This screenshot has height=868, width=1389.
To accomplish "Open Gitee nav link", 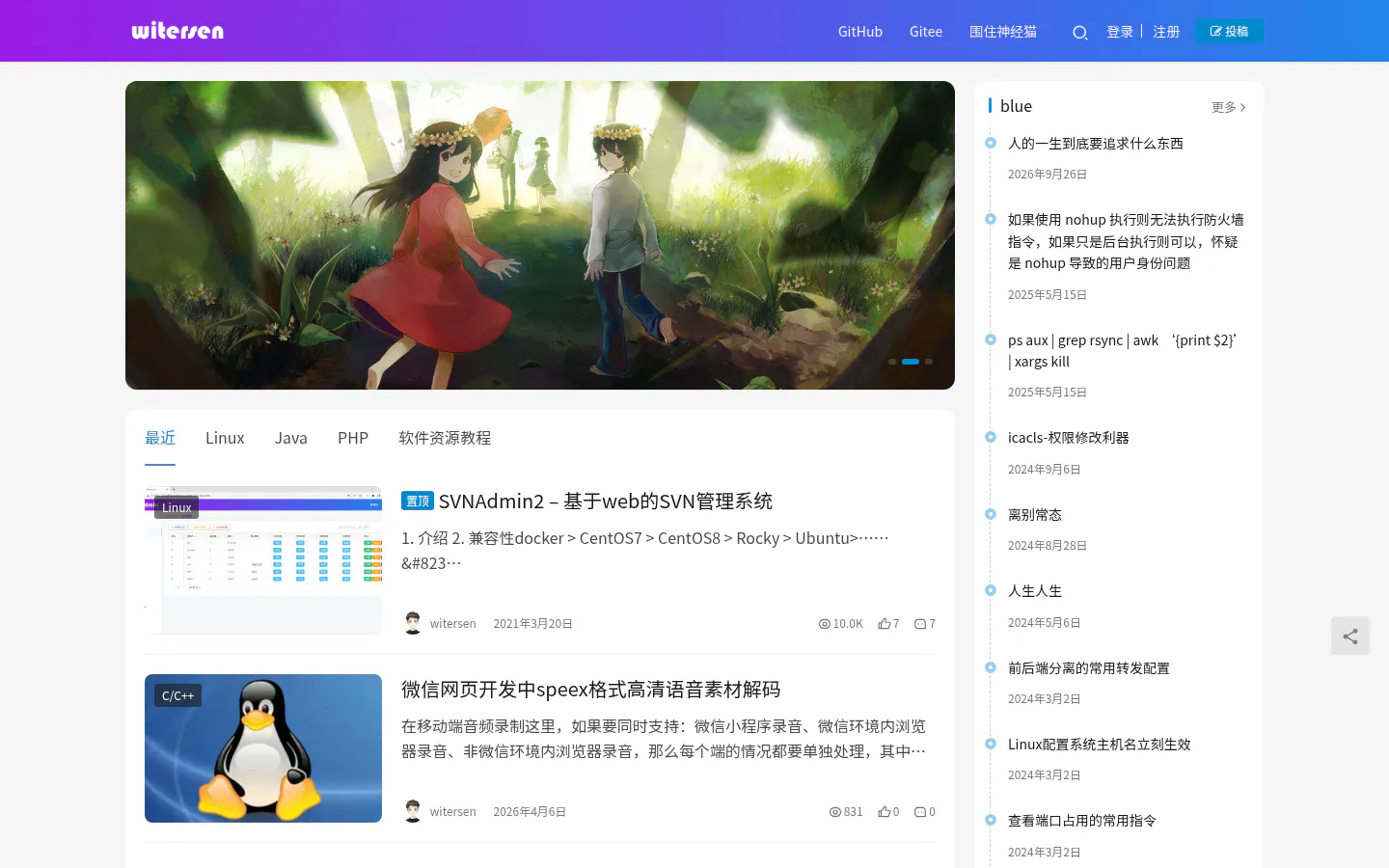I will point(926,32).
